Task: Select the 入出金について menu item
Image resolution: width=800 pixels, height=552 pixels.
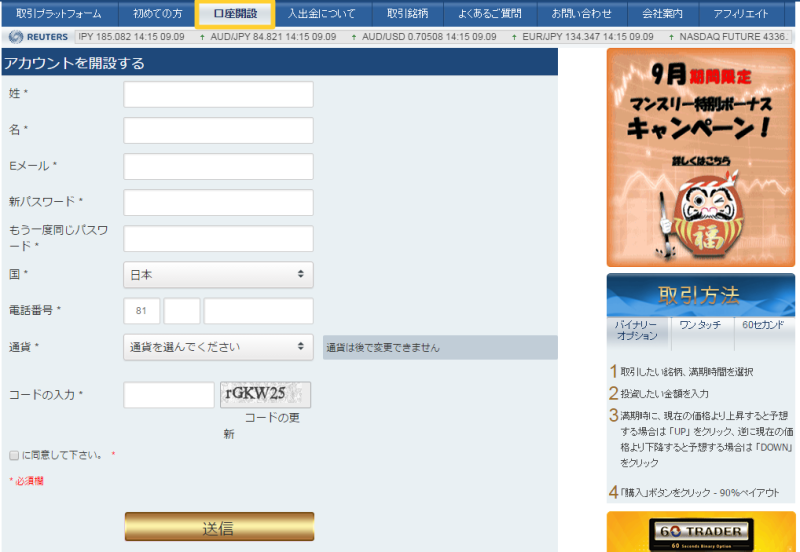Action: click(322, 14)
